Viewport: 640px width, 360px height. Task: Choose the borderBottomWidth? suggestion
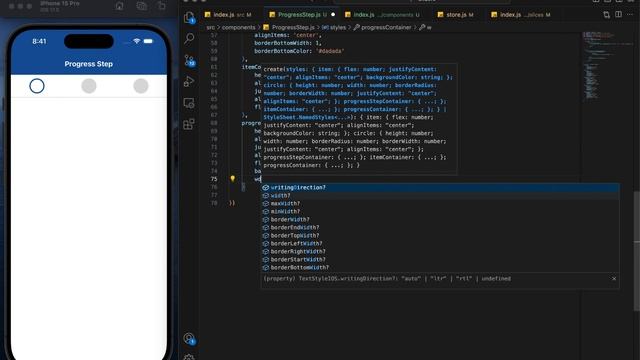pyautogui.click(x=440, y=267)
